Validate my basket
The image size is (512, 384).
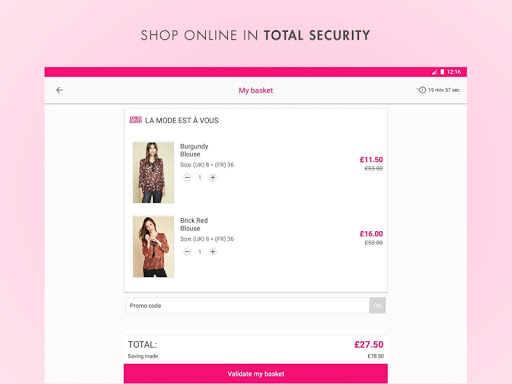tap(256, 374)
